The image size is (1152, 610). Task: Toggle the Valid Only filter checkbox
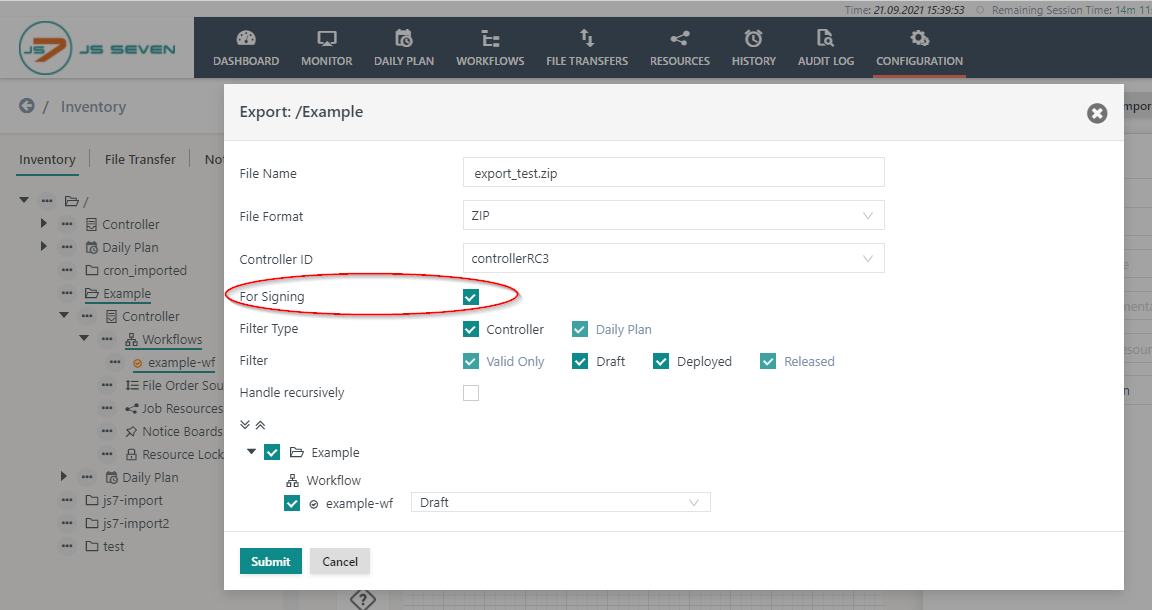(x=471, y=361)
